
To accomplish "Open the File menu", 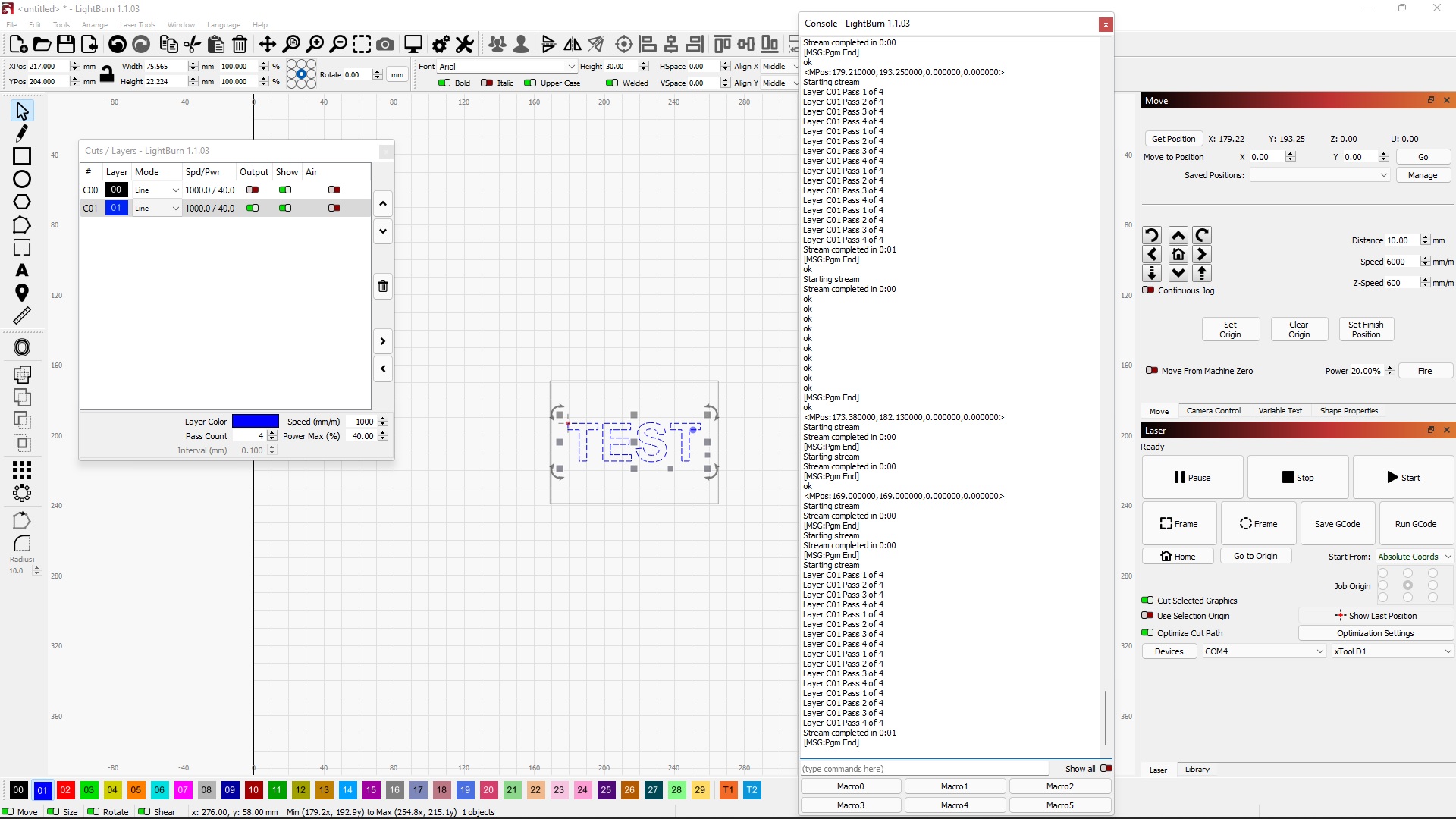I will click(11, 24).
